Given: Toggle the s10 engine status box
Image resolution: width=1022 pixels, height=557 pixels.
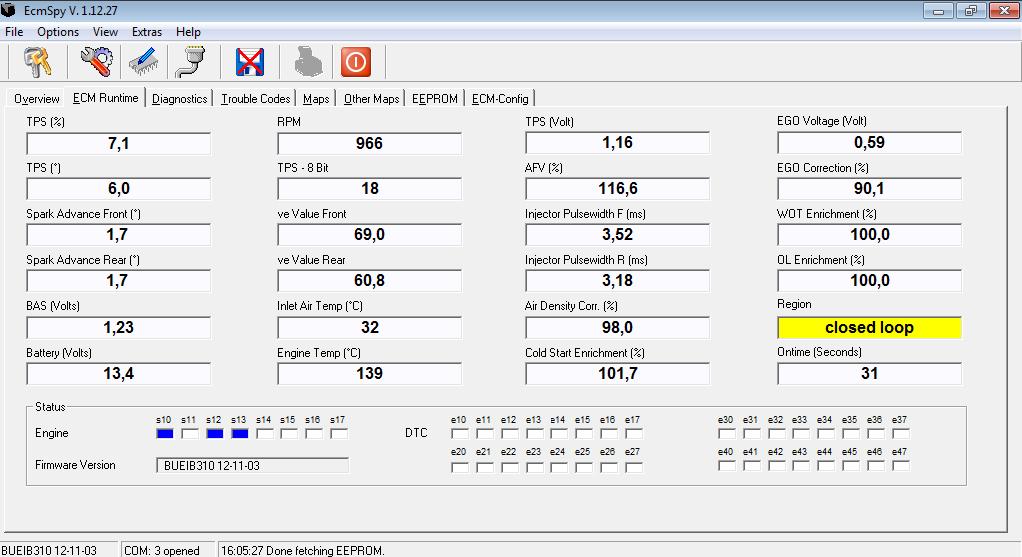Looking at the screenshot, I should click(165, 434).
